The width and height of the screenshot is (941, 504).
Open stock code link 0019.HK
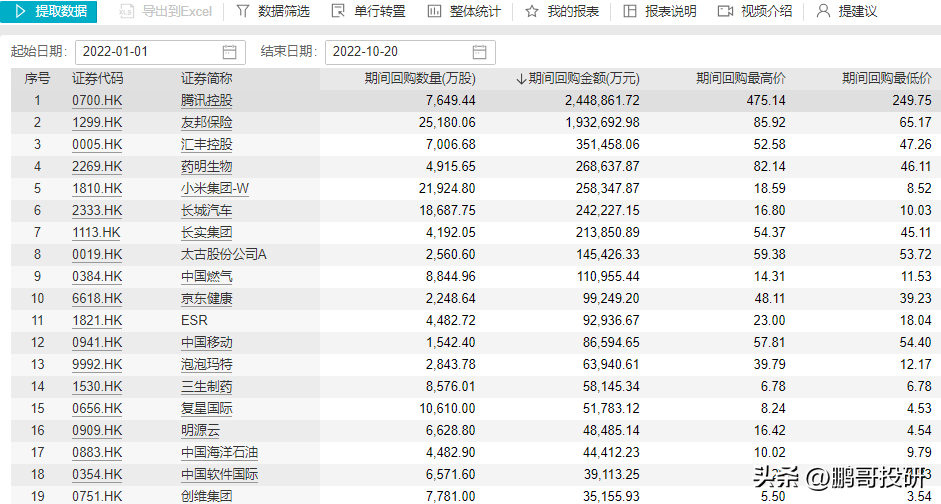click(97, 255)
